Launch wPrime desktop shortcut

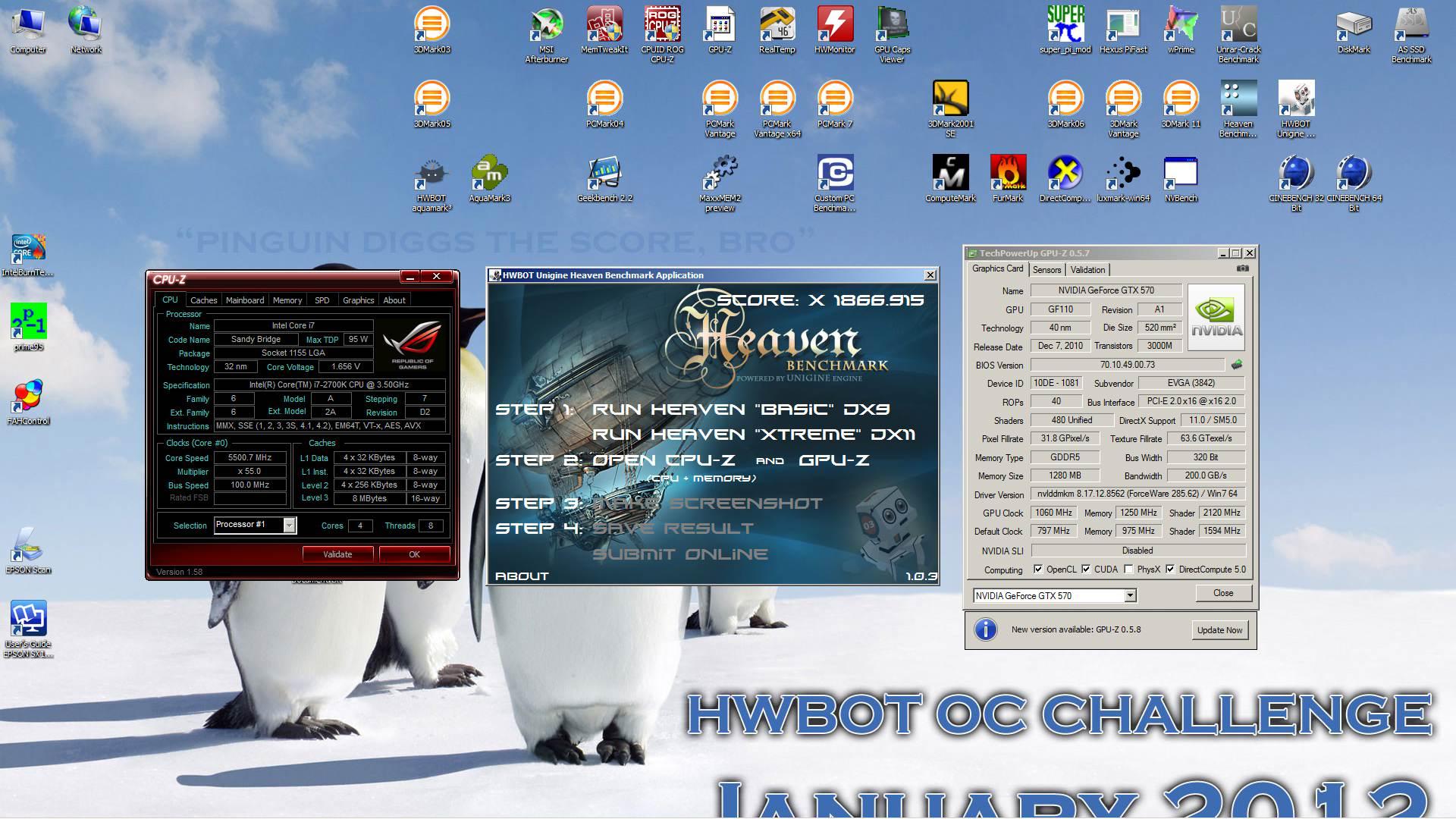[1181, 30]
